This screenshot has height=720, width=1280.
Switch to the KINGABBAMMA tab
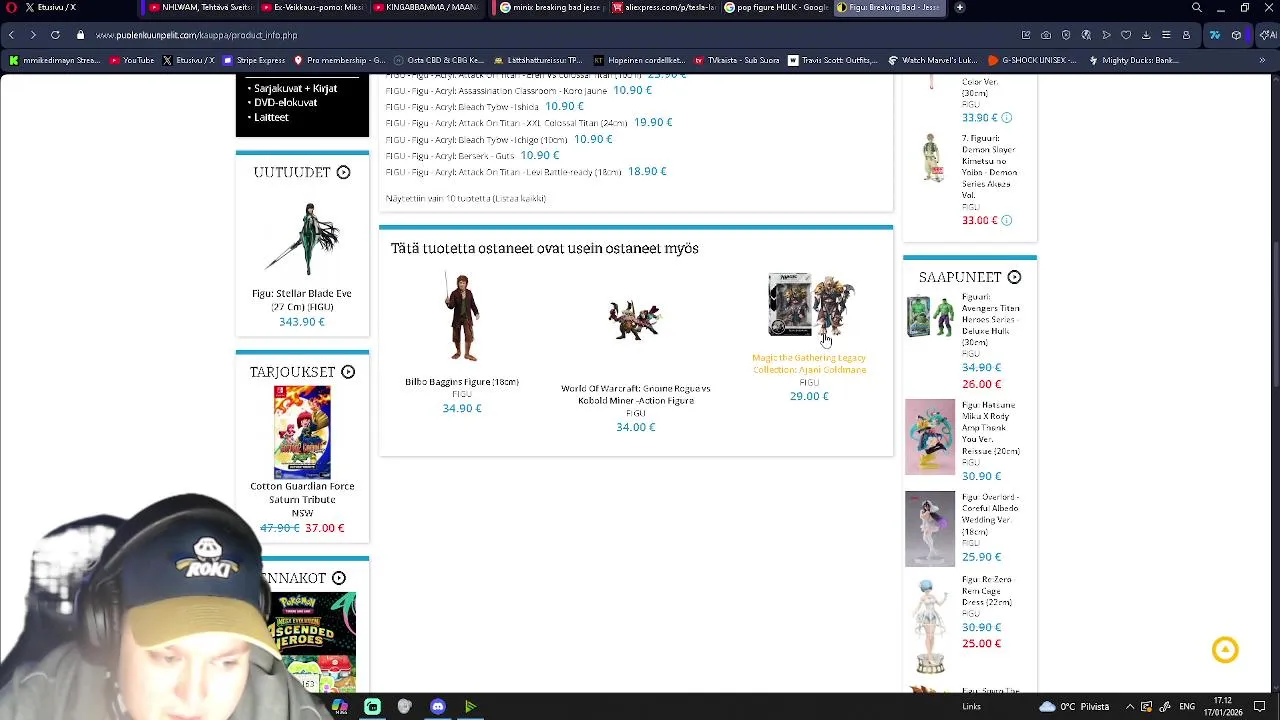click(x=428, y=7)
